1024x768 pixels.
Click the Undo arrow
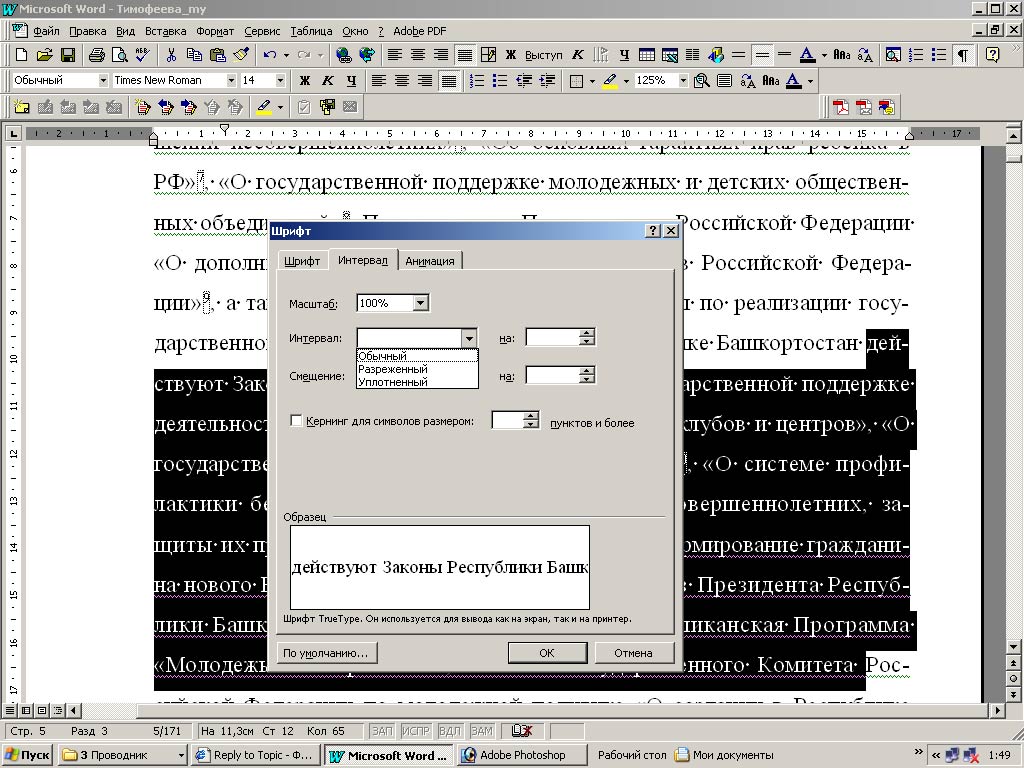(x=269, y=55)
